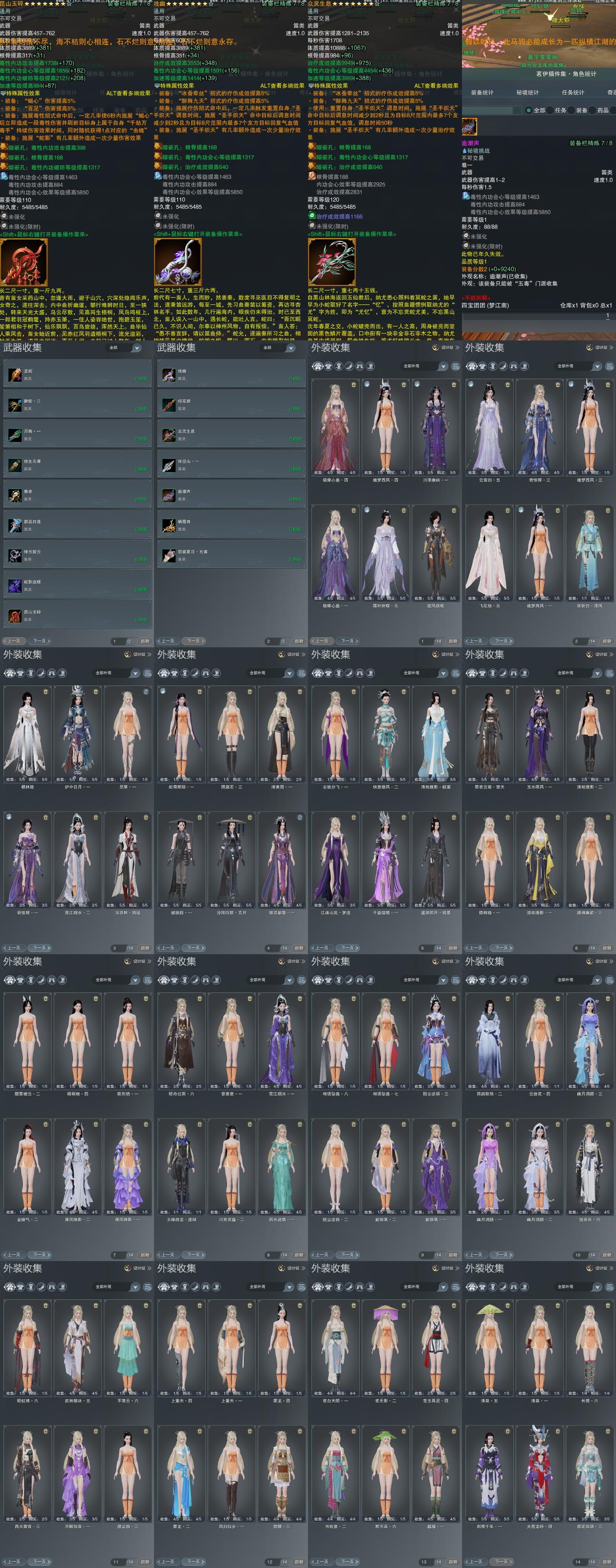This screenshot has height=1568, width=616.
Task: Select the 甜蜜夏日·五毒 weapon icon
Action: point(169,555)
